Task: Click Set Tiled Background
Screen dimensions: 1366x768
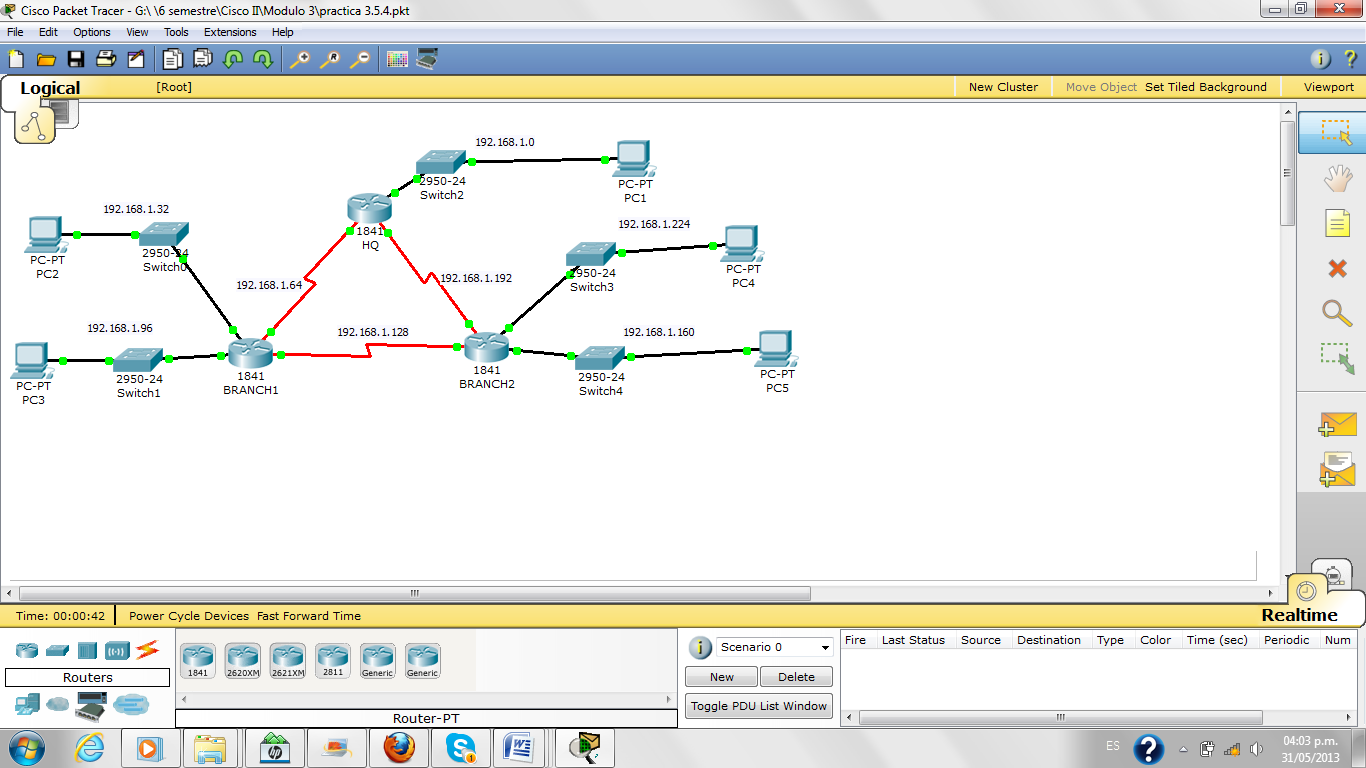Action: click(x=1206, y=87)
